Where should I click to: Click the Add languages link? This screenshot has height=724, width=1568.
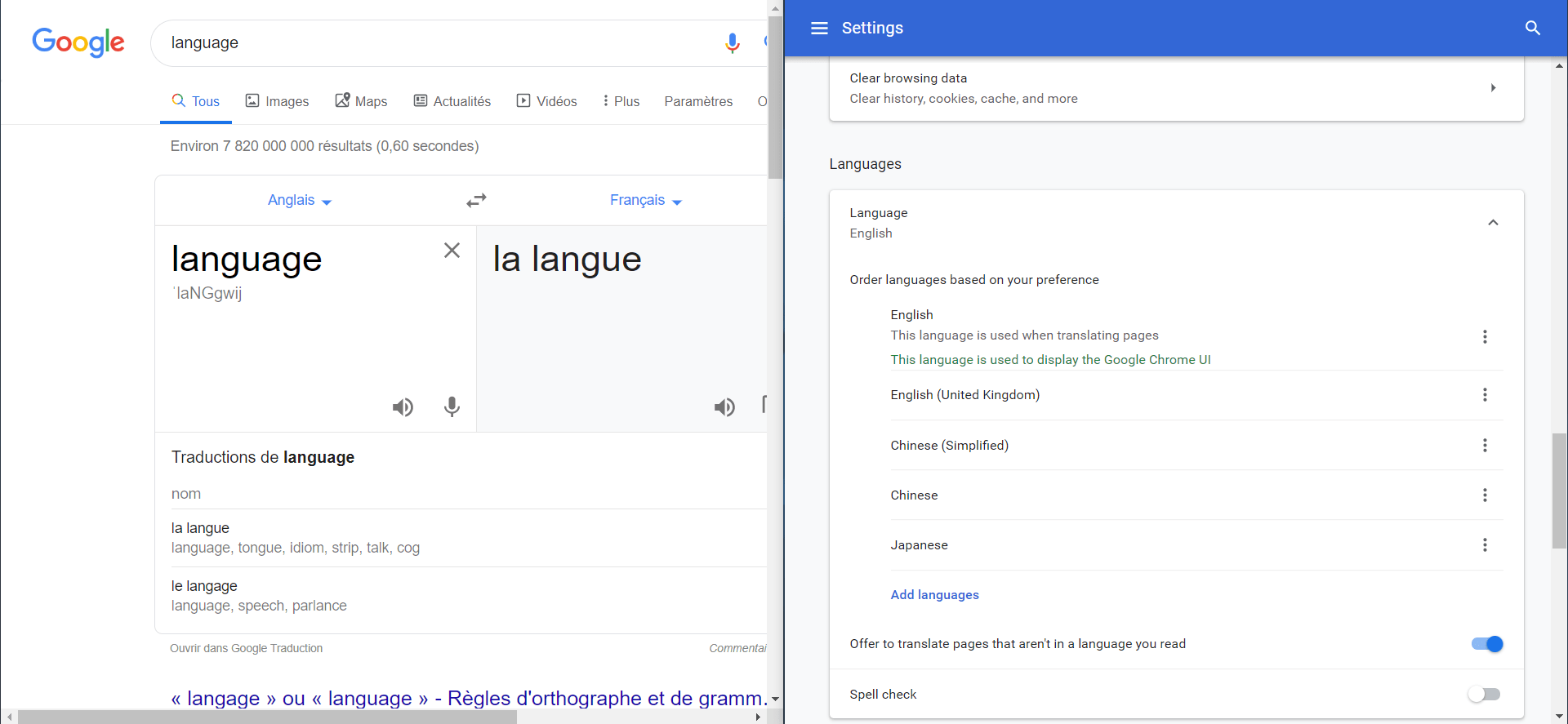tap(935, 595)
